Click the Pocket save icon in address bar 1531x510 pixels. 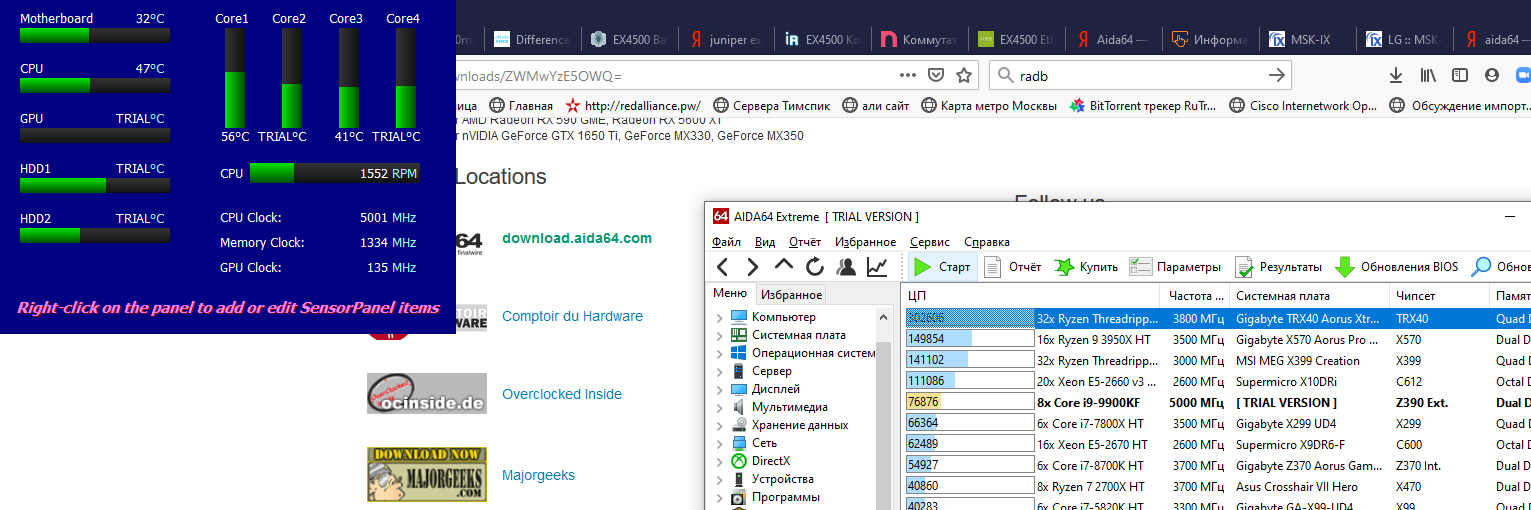coord(936,75)
